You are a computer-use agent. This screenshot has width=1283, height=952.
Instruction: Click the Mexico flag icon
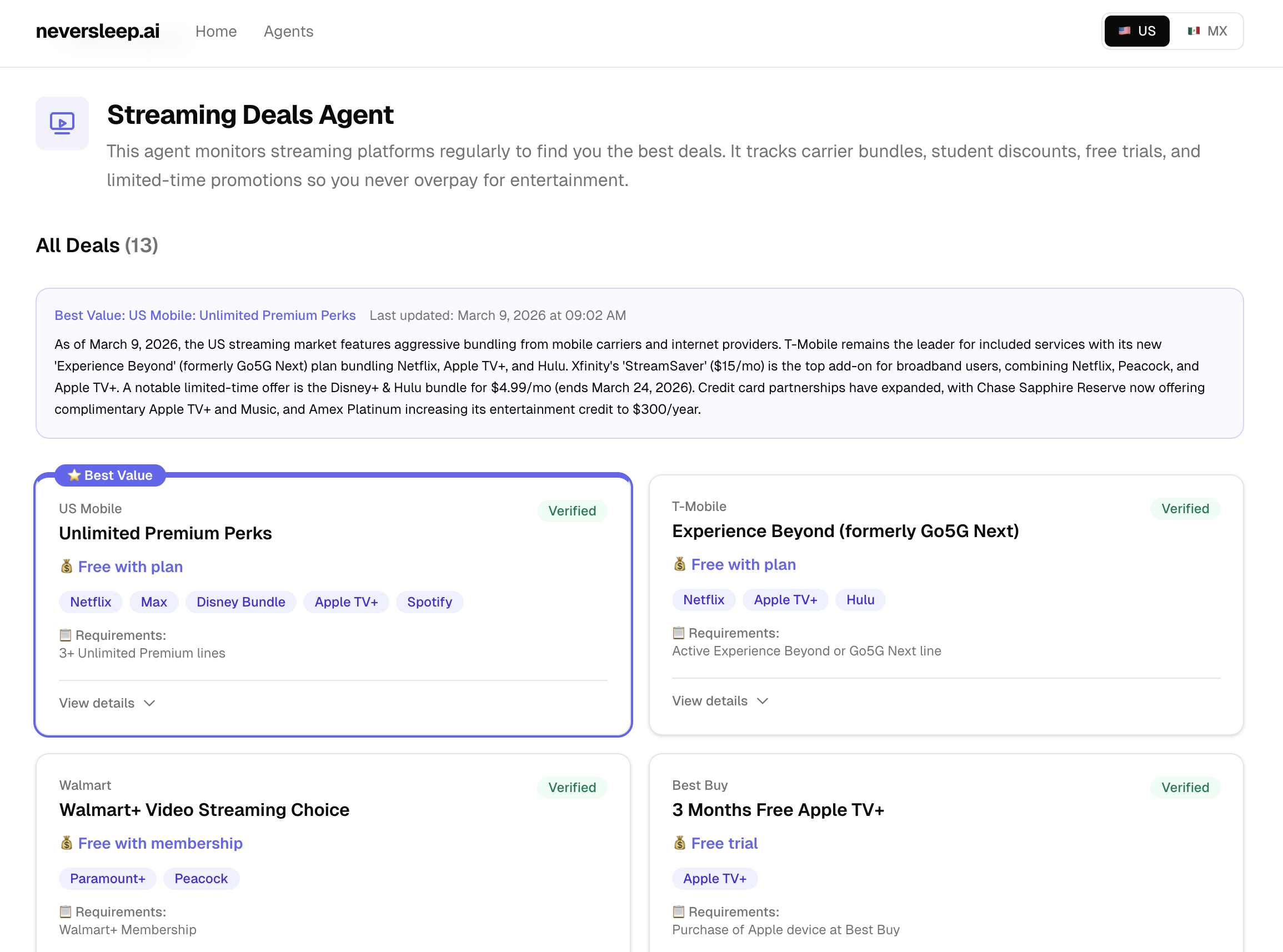coord(1194,31)
